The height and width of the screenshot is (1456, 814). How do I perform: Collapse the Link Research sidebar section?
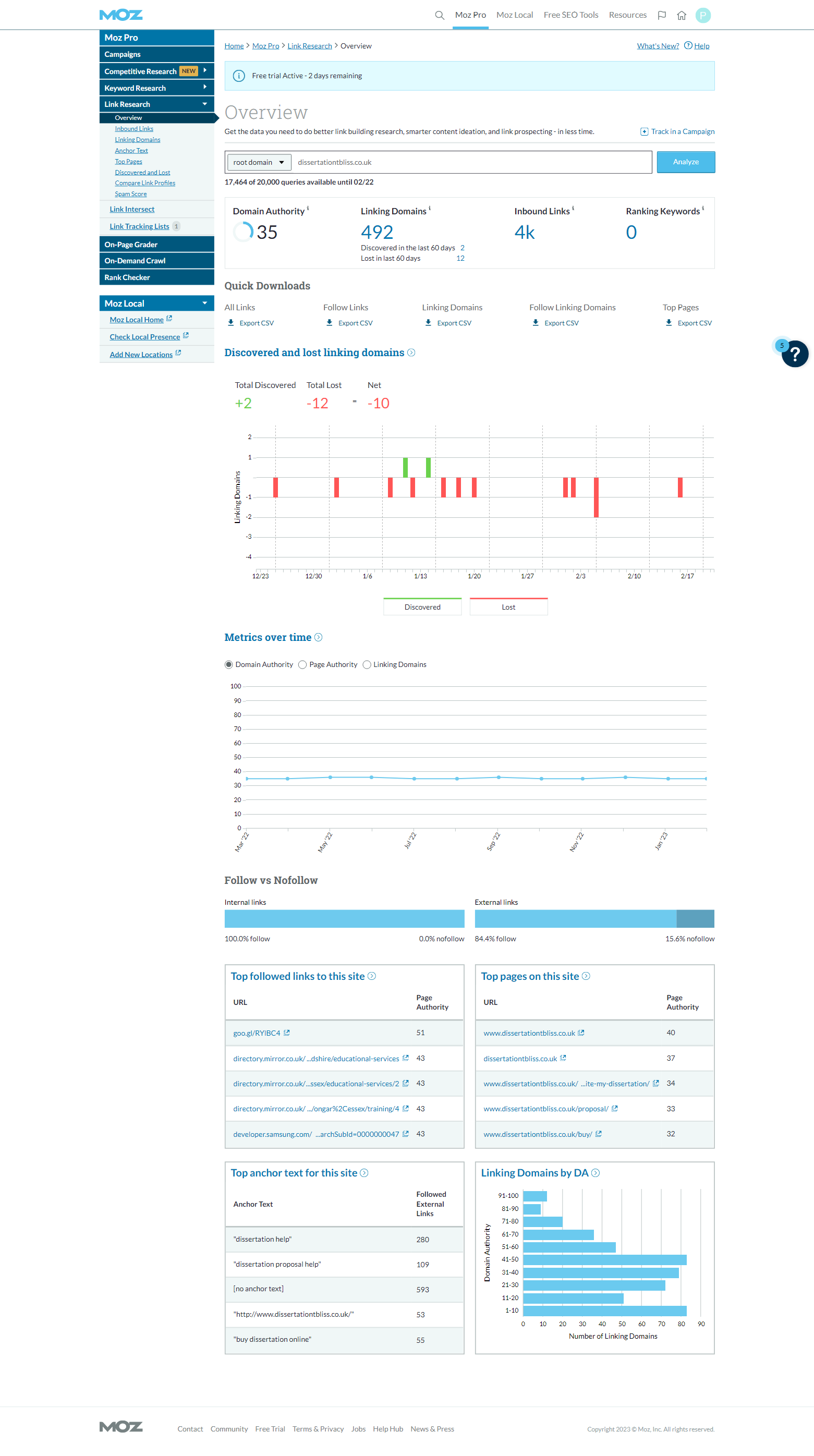[x=204, y=104]
